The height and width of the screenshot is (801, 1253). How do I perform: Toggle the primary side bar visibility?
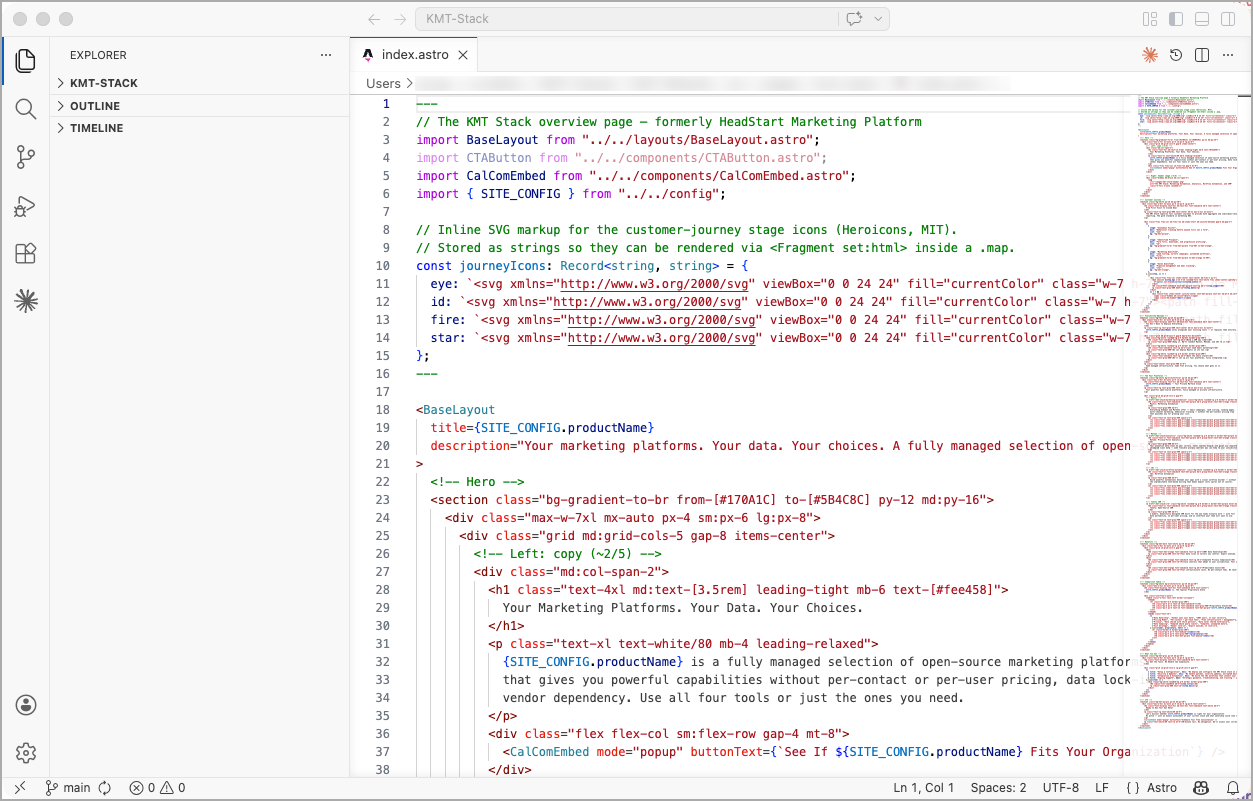pyautogui.click(x=1176, y=19)
